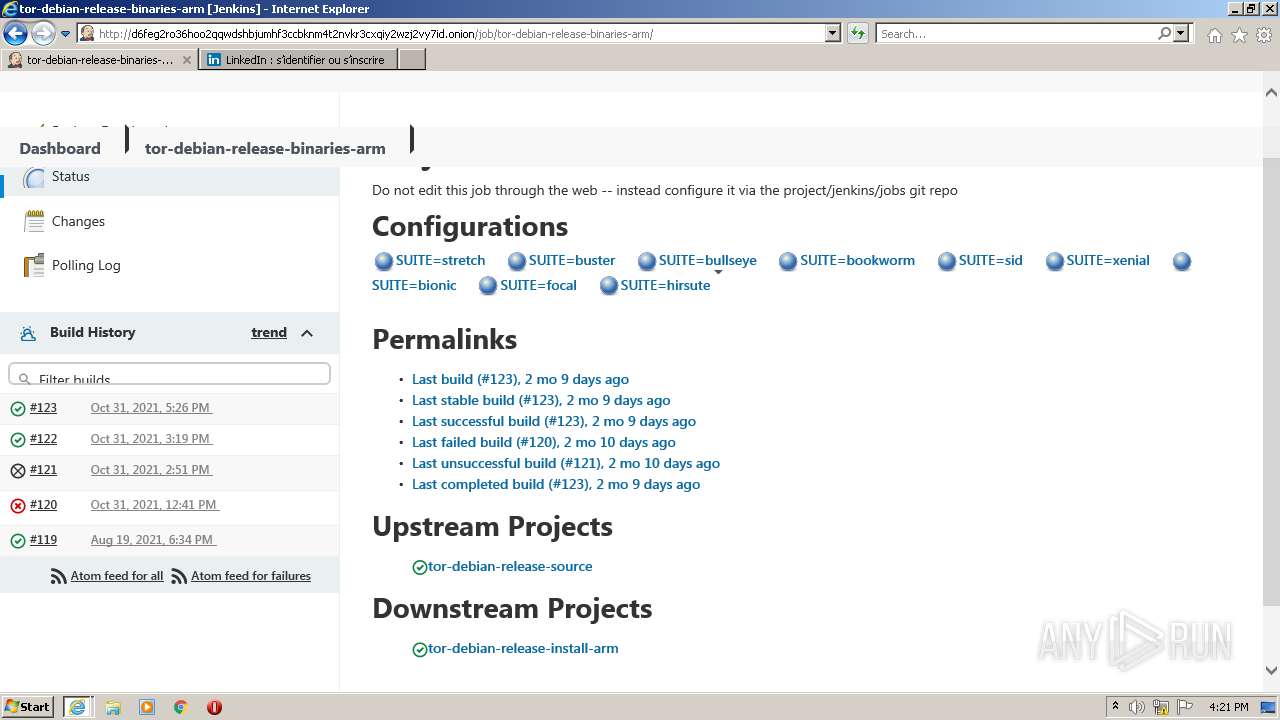The height and width of the screenshot is (720, 1280).
Task: Open the browser Home icon
Action: (1214, 35)
